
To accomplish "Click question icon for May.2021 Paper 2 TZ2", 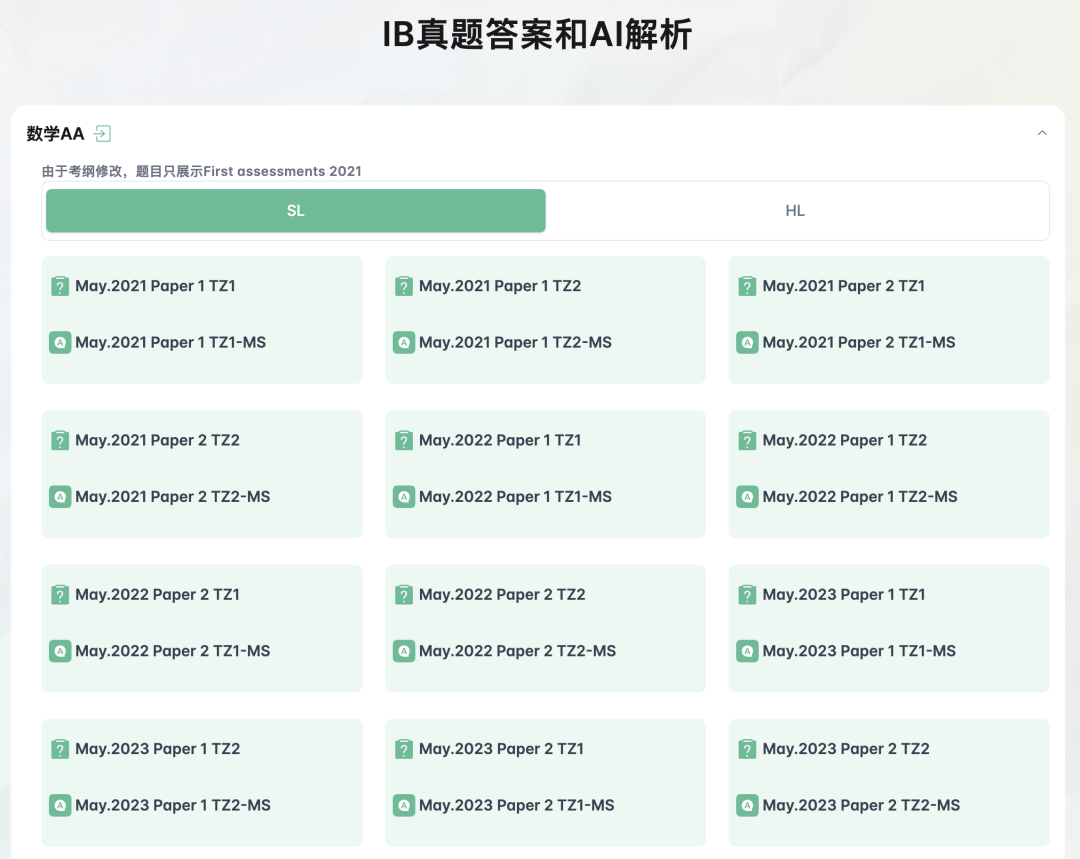I will click(60, 440).
